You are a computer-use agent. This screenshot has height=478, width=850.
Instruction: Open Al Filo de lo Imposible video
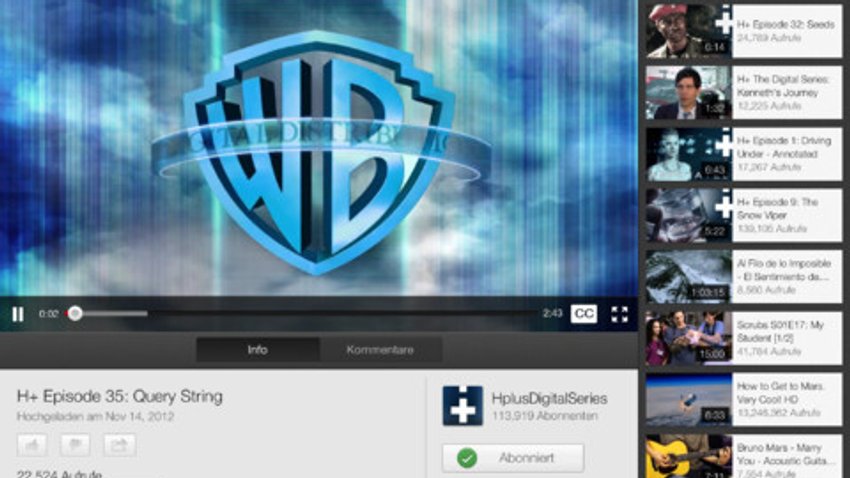point(743,276)
